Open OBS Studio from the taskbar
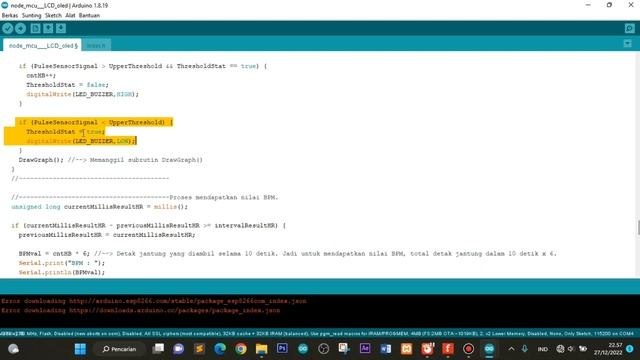The image size is (640, 360). pyautogui.click(x=324, y=349)
